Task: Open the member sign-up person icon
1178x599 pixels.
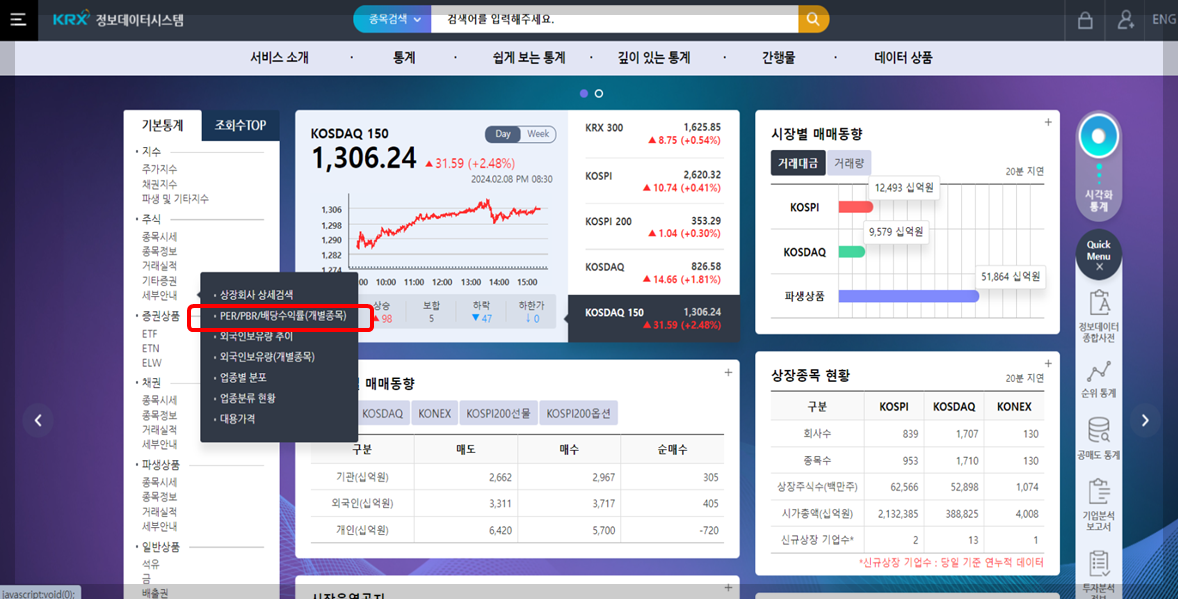Action: click(1125, 20)
